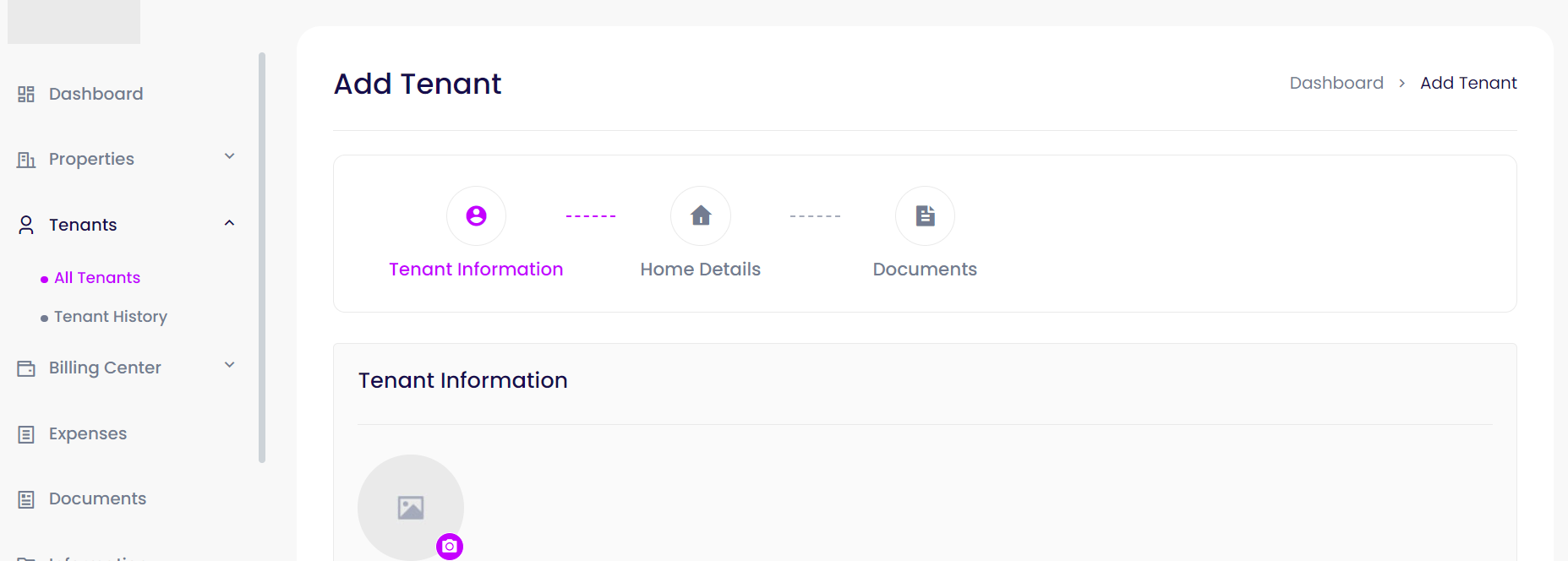Screen dimensions: 1568x561
Task: Select the Home Details house icon
Action: pyautogui.click(x=700, y=216)
